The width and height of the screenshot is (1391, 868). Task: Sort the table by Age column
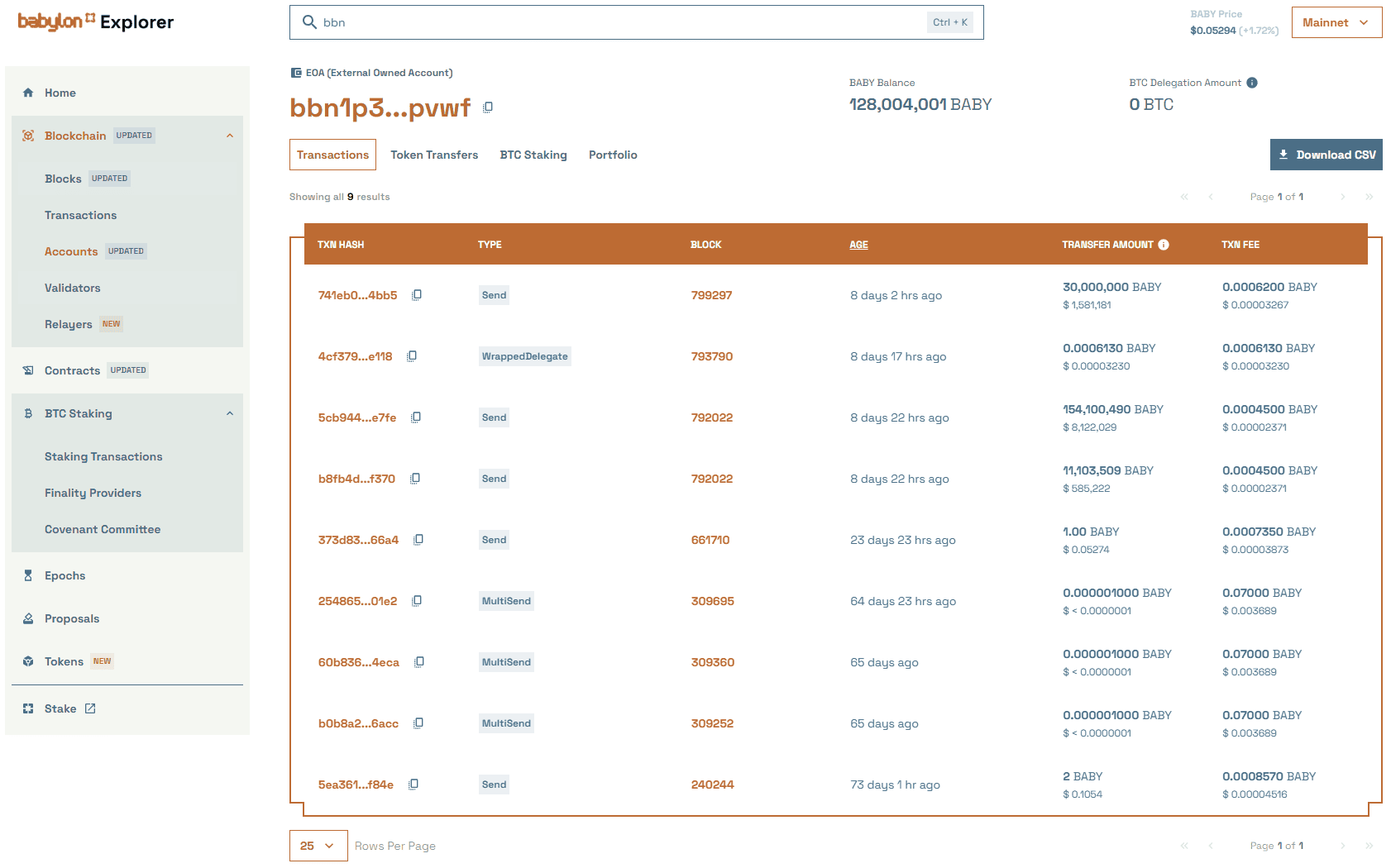858,245
